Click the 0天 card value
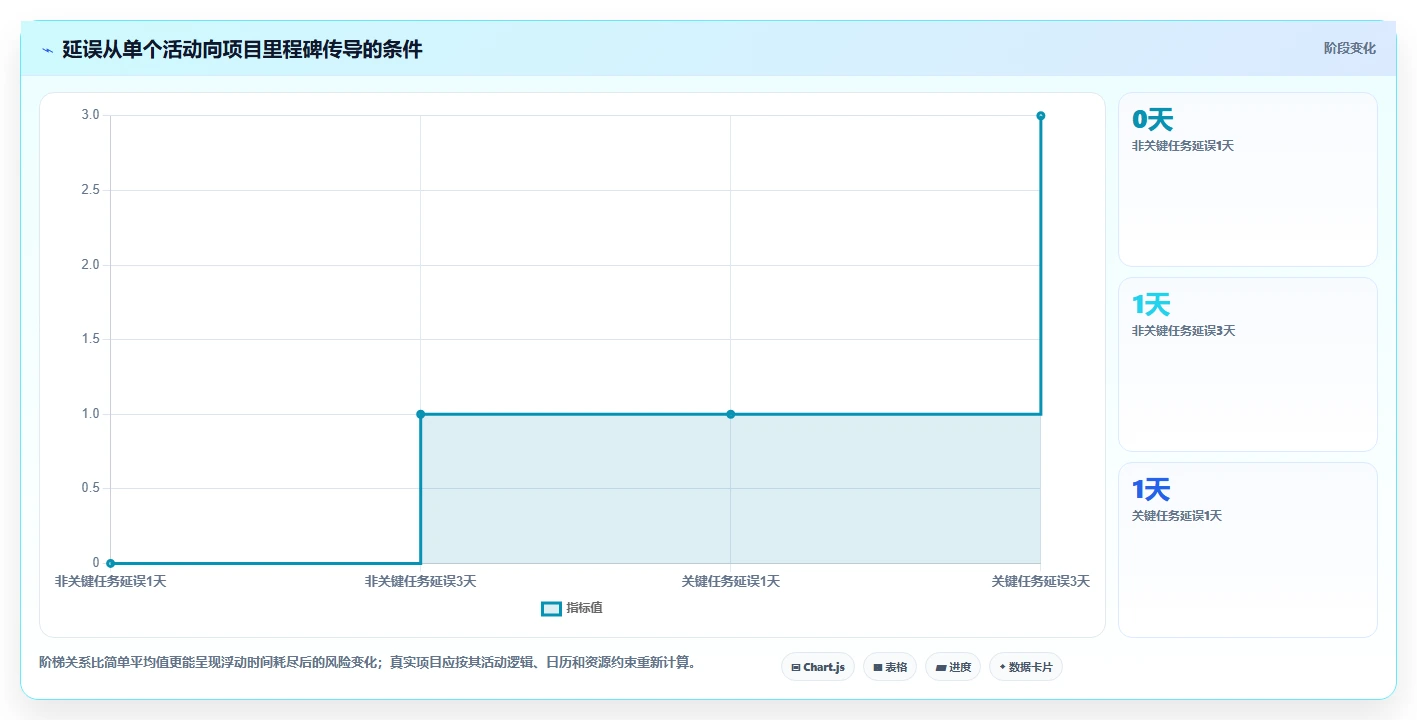The image size is (1417, 720). pyautogui.click(x=1152, y=120)
